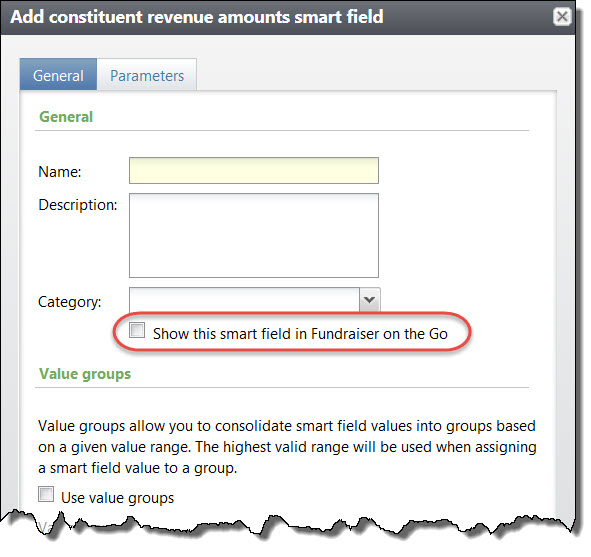Screen dimensions: 591x557
Task: Click inside the Category combo box field
Action: 244,300
